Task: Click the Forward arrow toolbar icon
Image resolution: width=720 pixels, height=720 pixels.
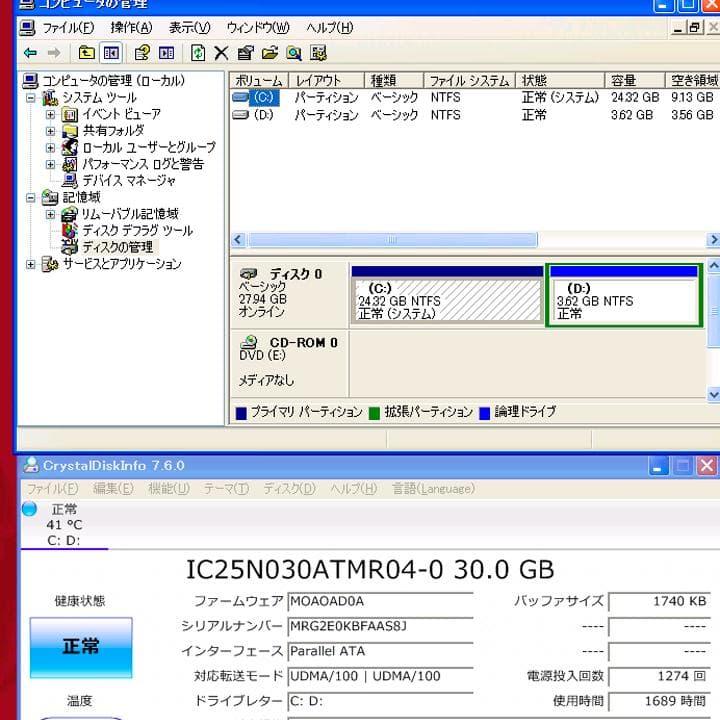Action: [54, 53]
